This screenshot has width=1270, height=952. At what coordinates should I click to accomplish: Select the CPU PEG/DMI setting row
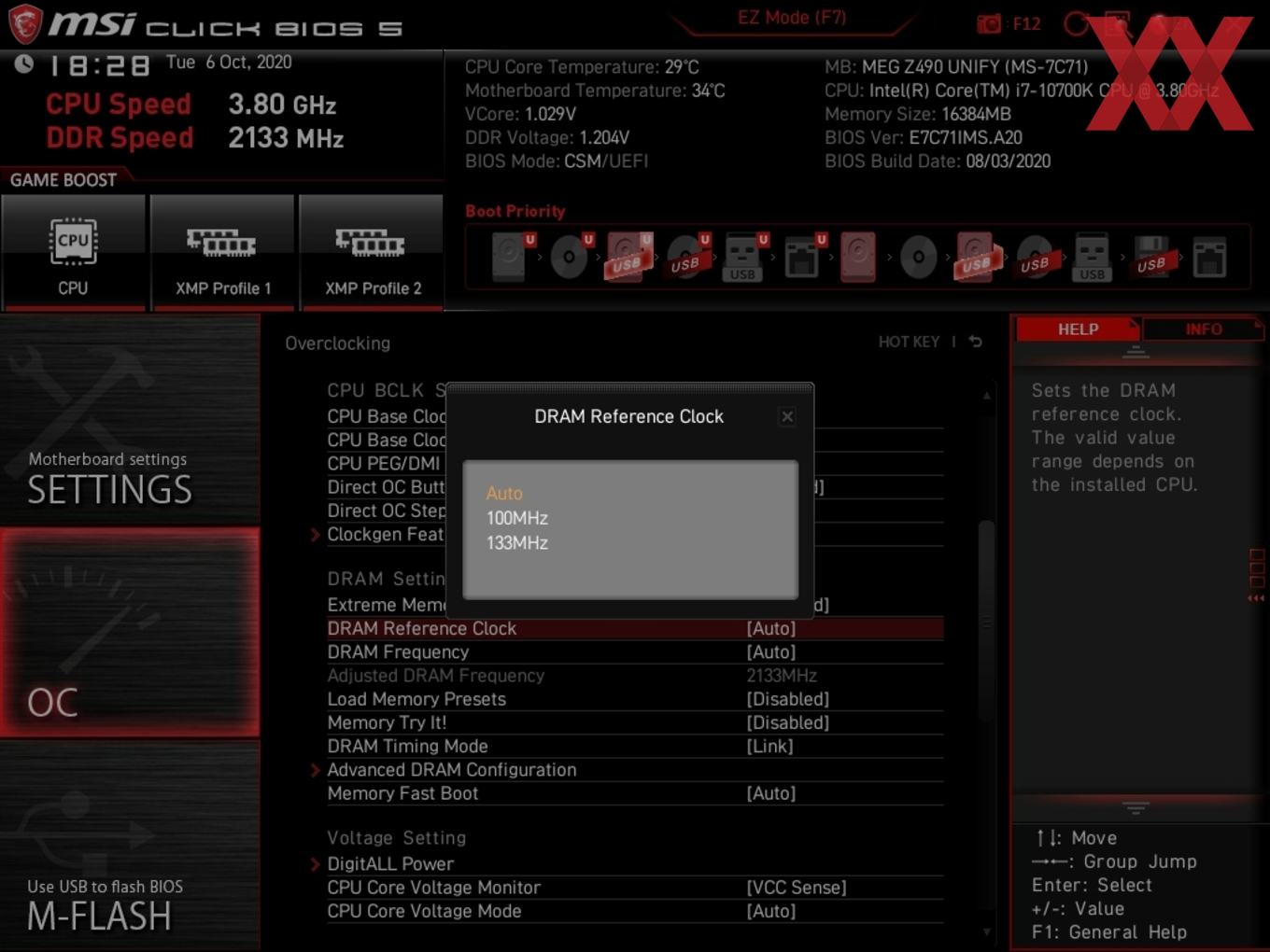coord(384,464)
